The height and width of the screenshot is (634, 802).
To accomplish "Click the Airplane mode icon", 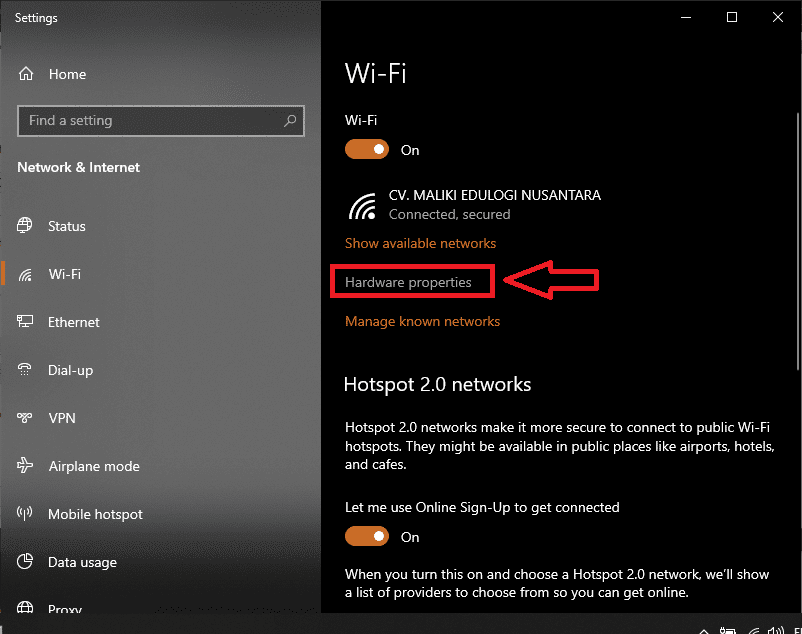I will click(26, 466).
